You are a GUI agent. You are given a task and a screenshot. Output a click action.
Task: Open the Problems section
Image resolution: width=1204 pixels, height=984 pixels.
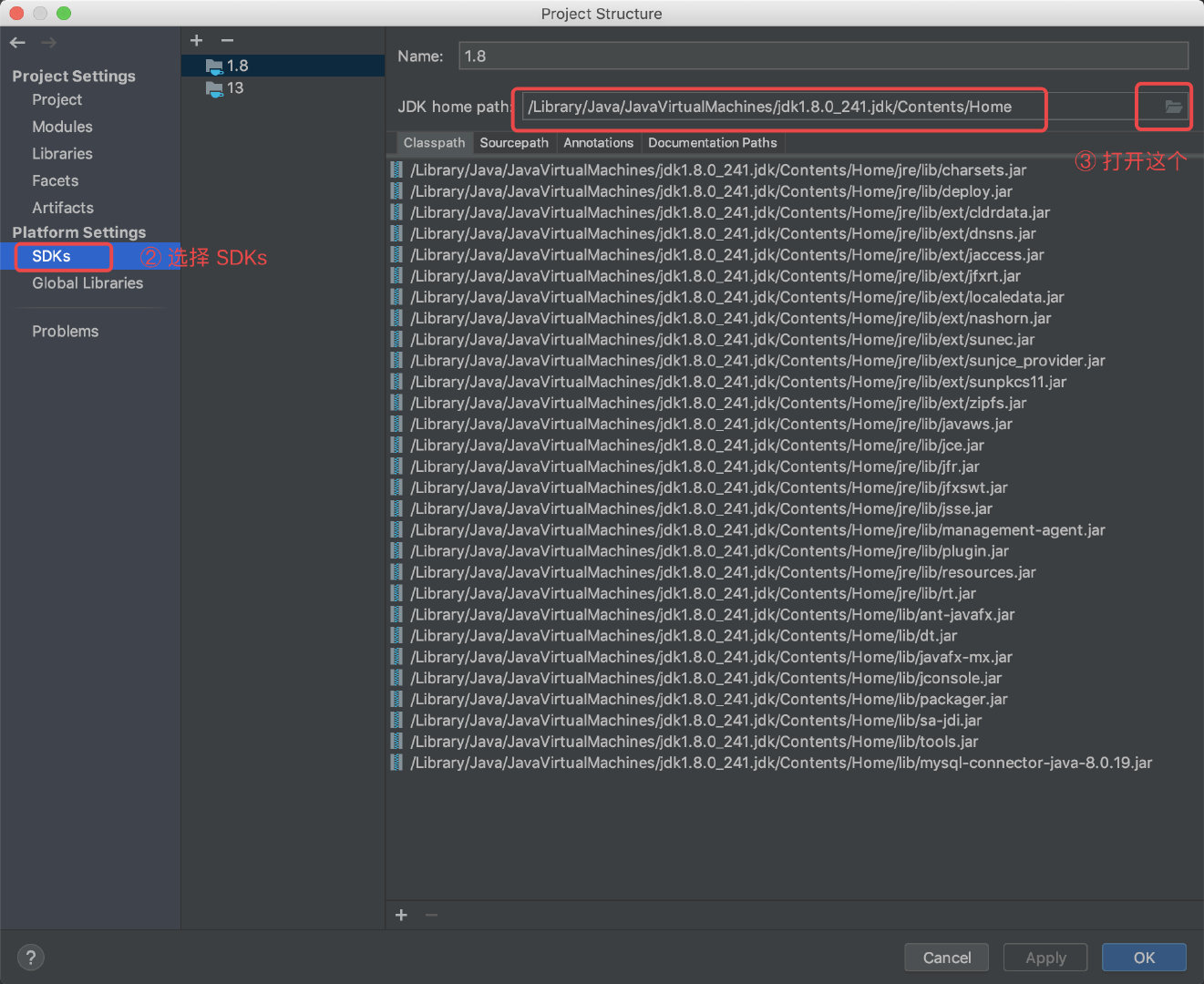[x=65, y=332]
